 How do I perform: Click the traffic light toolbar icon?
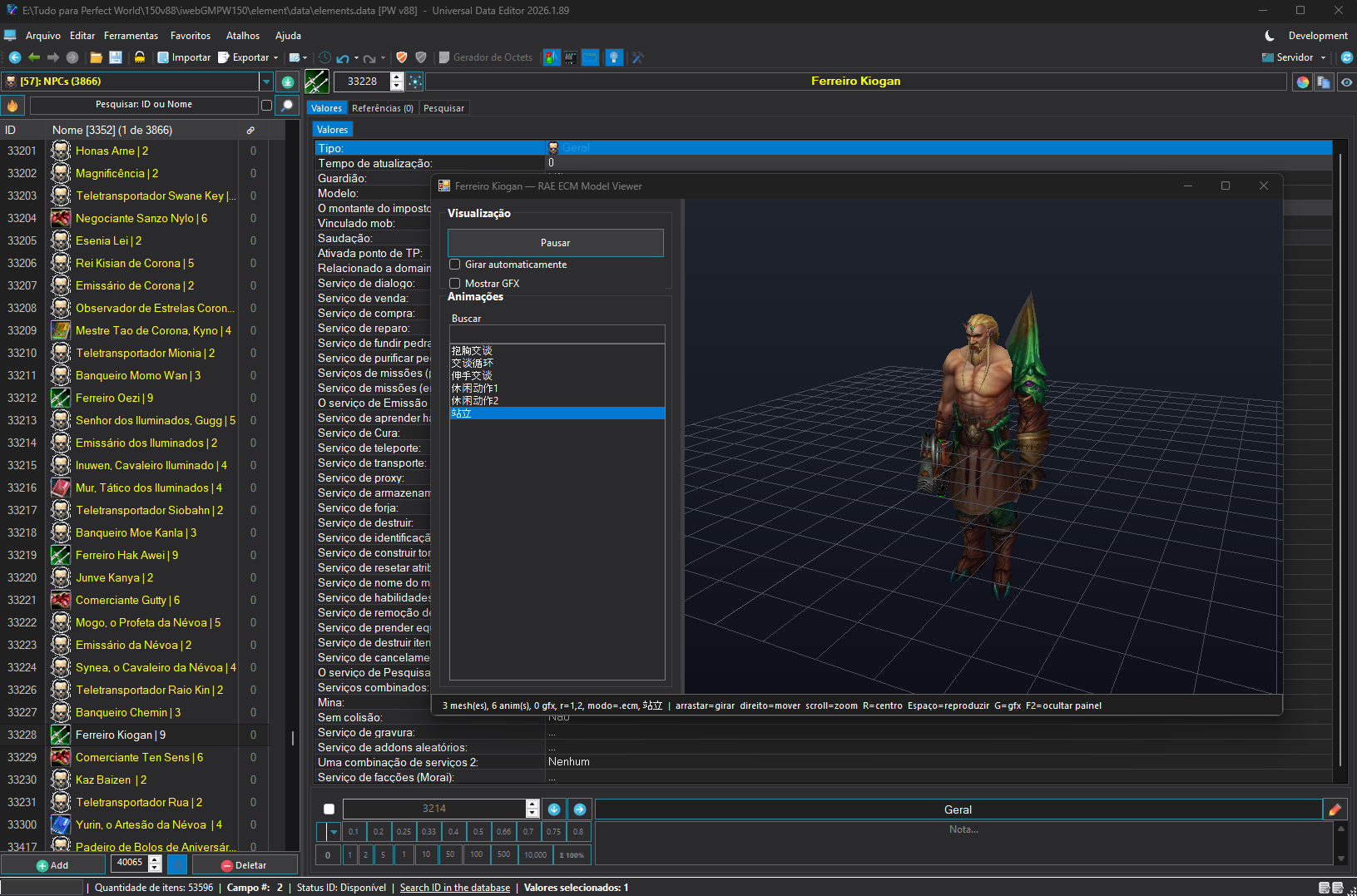551,57
